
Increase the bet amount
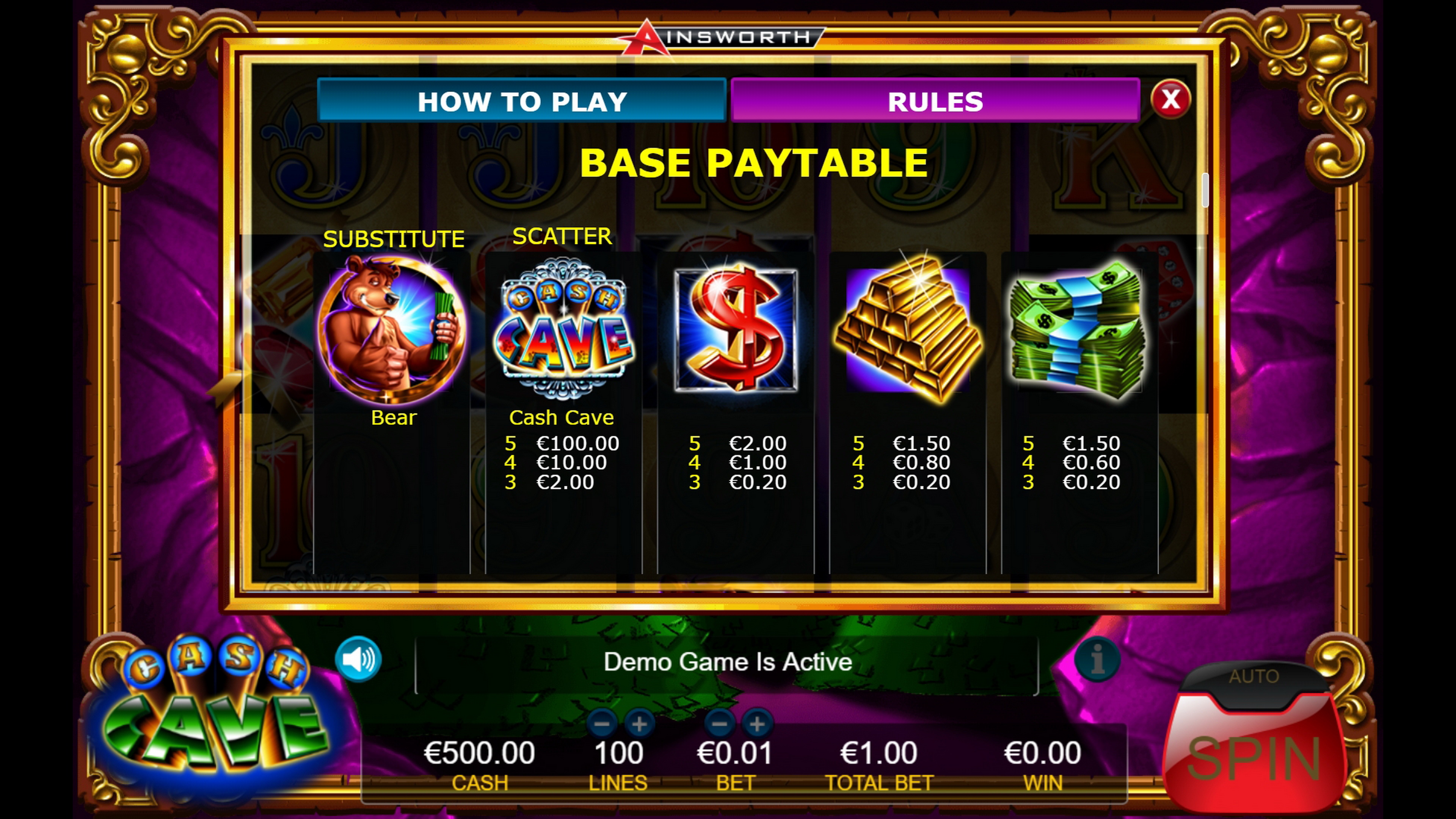click(x=758, y=723)
